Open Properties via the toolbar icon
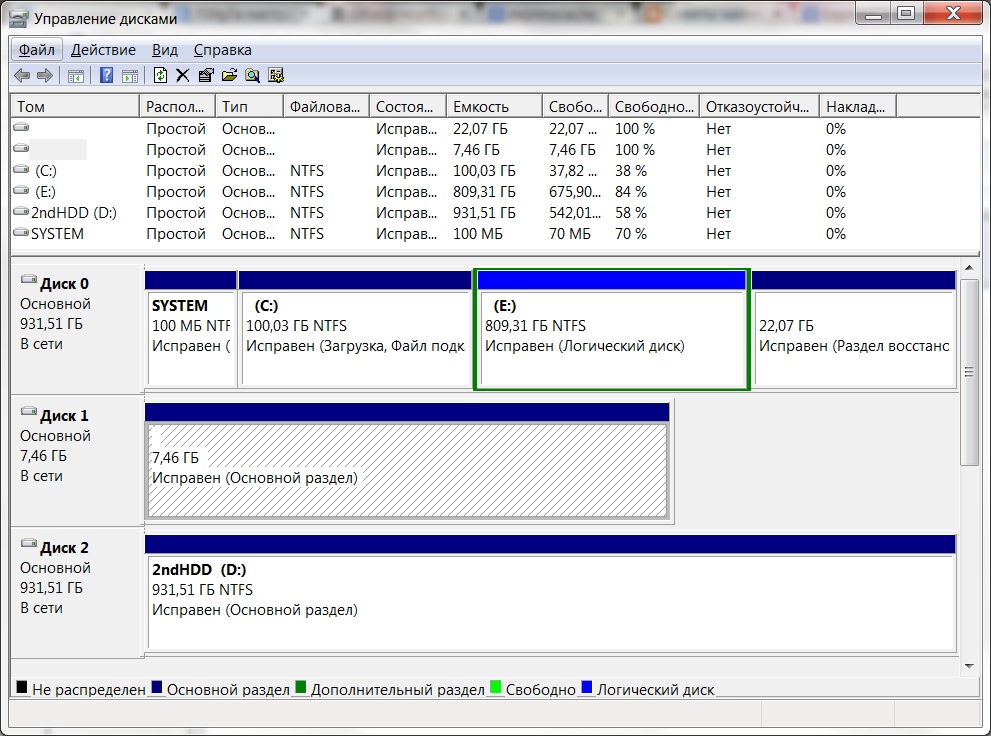 coord(206,75)
